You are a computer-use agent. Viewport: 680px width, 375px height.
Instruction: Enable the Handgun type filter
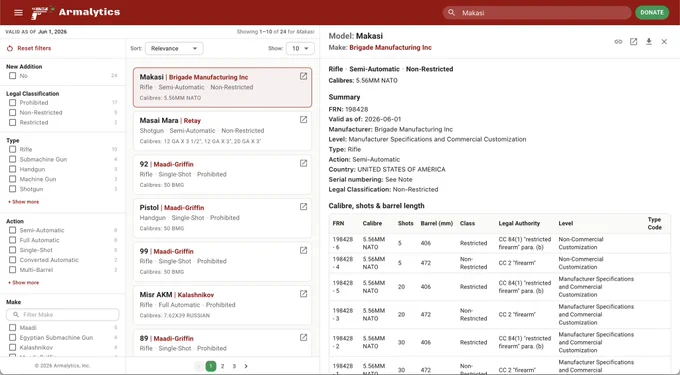click(x=13, y=170)
